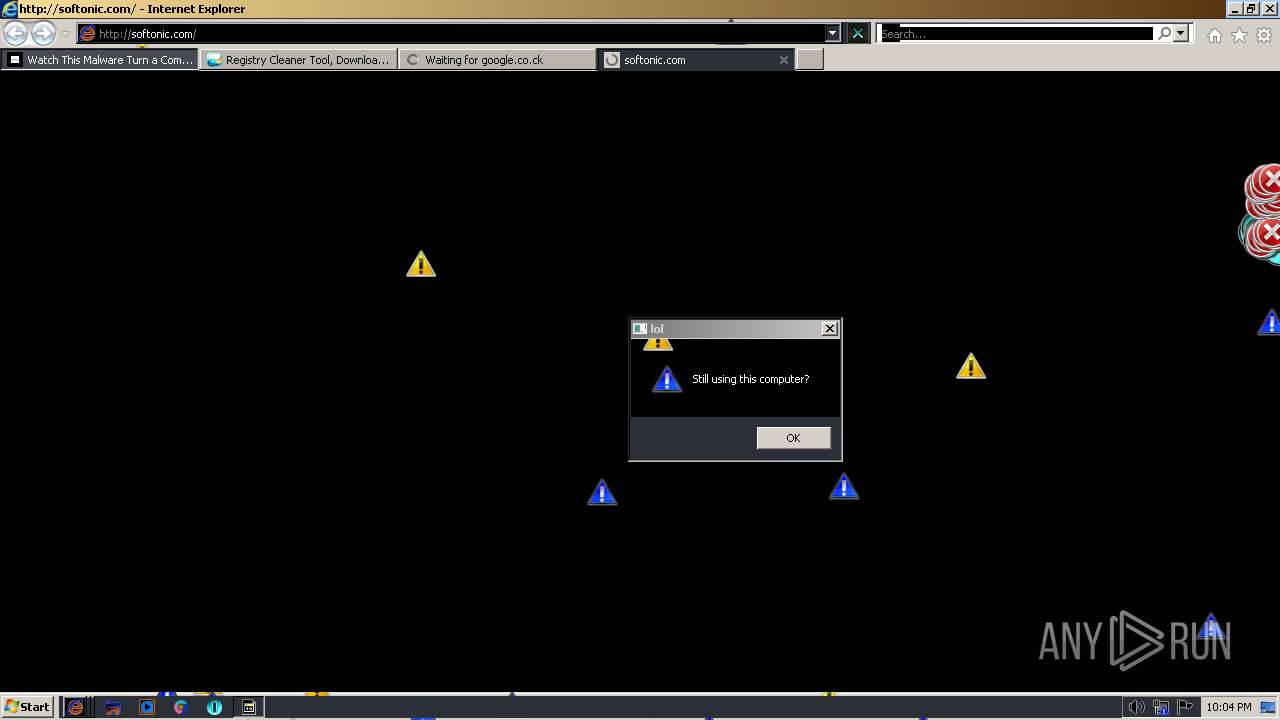Go forward with the IE forward arrow
The height and width of the screenshot is (720, 1280).
(x=43, y=33)
